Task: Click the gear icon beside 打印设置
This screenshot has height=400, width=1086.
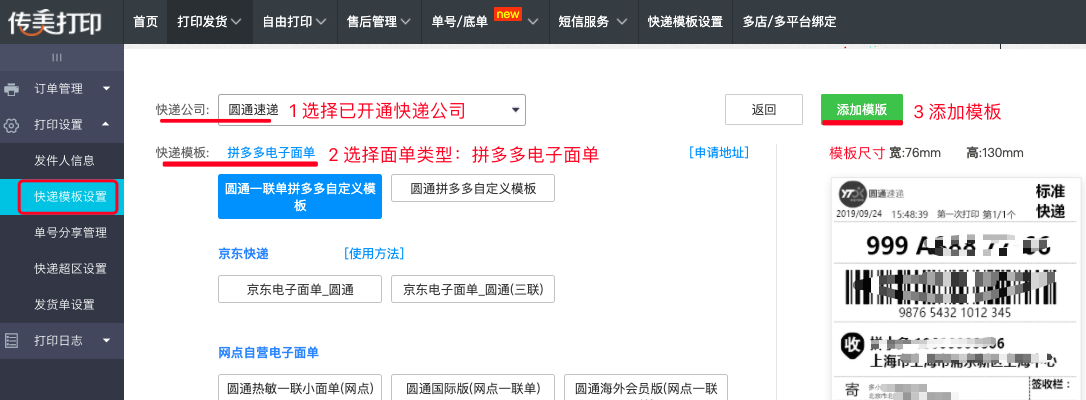Action: [x=12, y=125]
